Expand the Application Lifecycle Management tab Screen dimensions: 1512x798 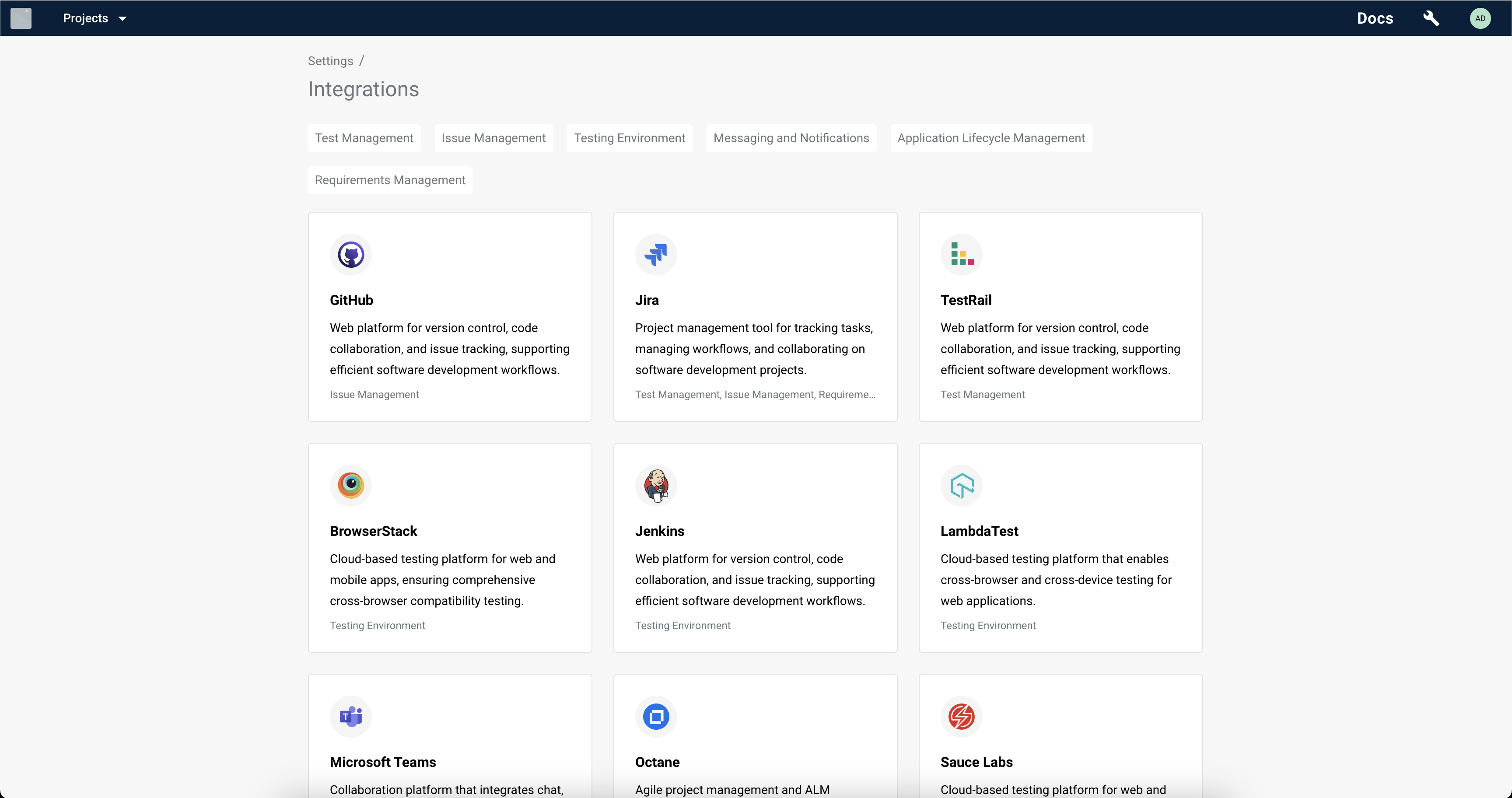click(989, 138)
